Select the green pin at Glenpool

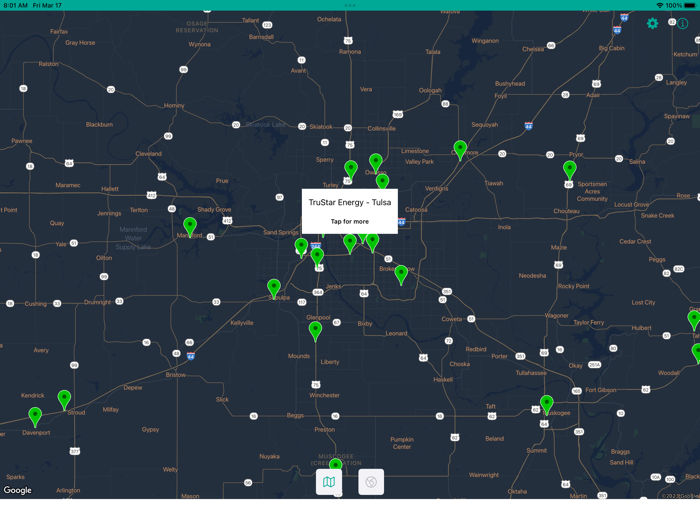coord(315,331)
